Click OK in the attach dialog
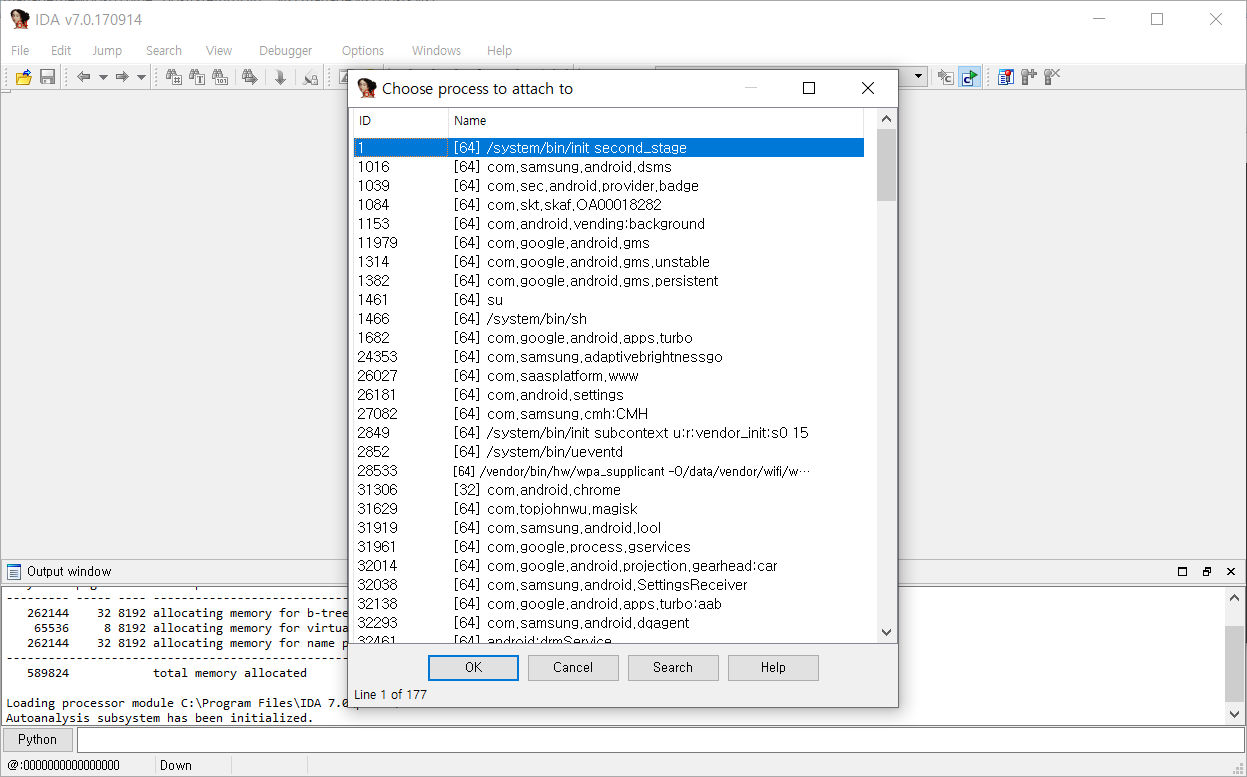Image resolution: width=1247 pixels, height=777 pixels. [473, 668]
